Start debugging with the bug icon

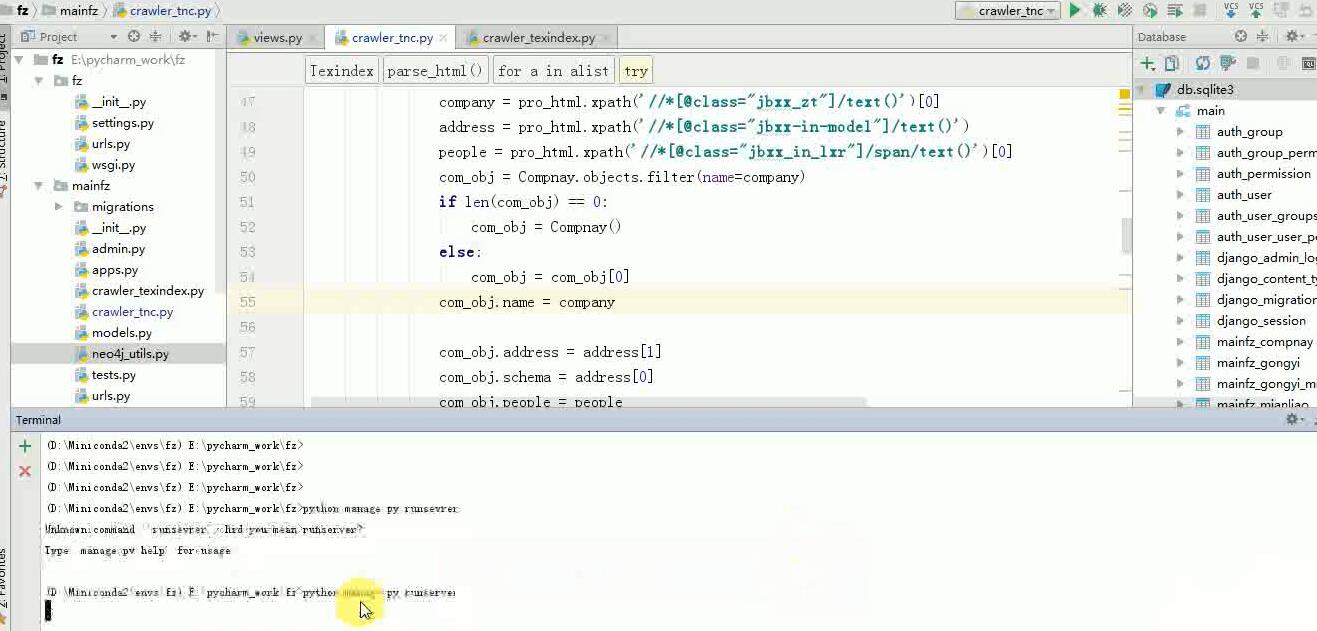1100,11
